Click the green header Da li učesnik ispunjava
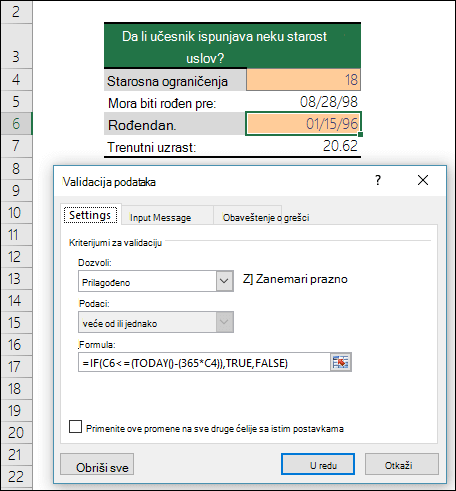 [x=232, y=46]
